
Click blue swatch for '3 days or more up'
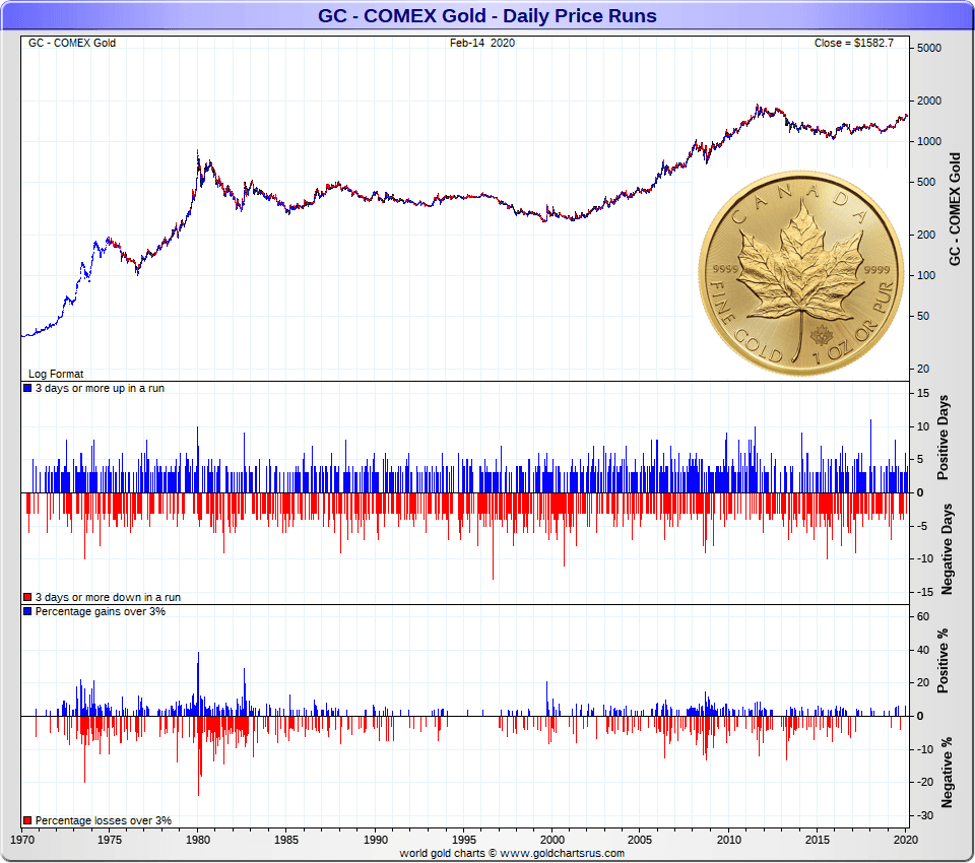[27, 388]
